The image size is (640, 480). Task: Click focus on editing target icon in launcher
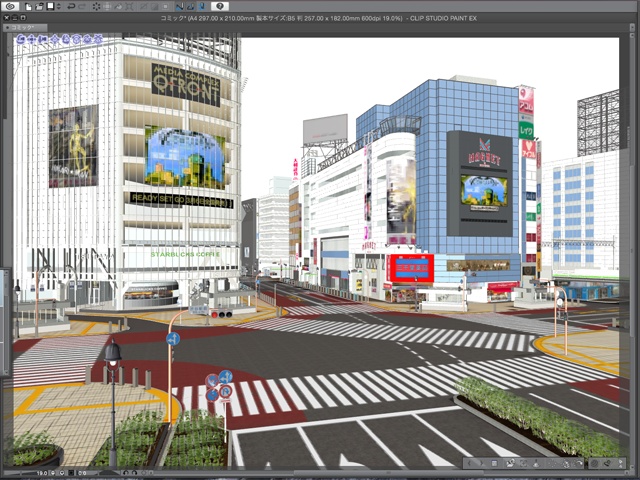pos(524,463)
